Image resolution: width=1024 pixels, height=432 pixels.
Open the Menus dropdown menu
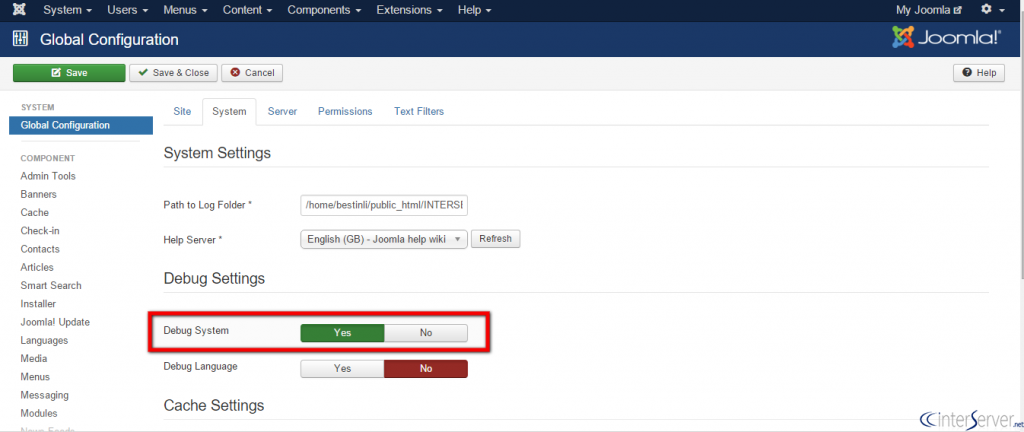tap(185, 10)
